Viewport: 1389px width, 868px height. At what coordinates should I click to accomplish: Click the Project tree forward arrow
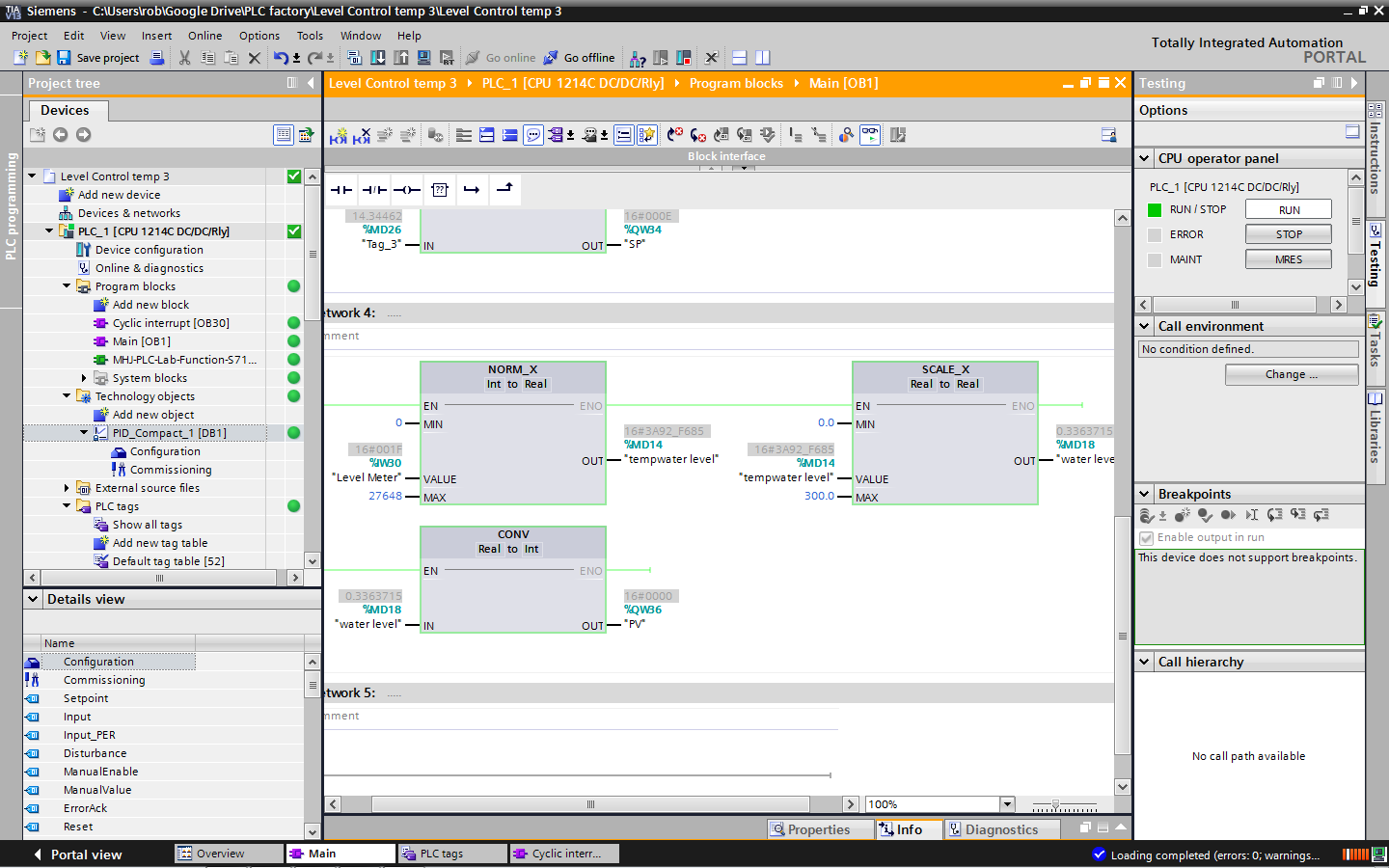click(x=83, y=135)
